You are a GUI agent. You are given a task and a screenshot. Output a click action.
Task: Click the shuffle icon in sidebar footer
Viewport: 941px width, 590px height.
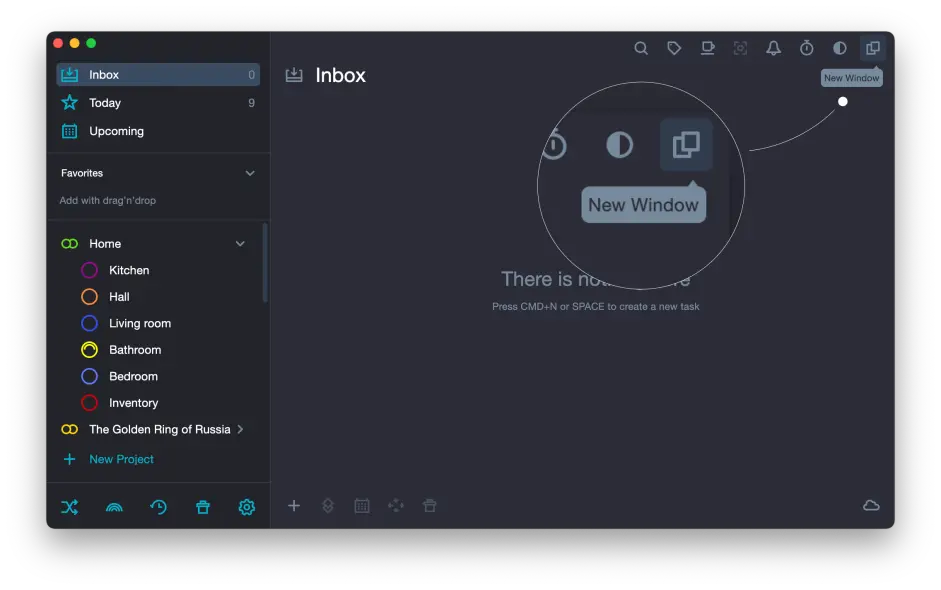pos(69,507)
